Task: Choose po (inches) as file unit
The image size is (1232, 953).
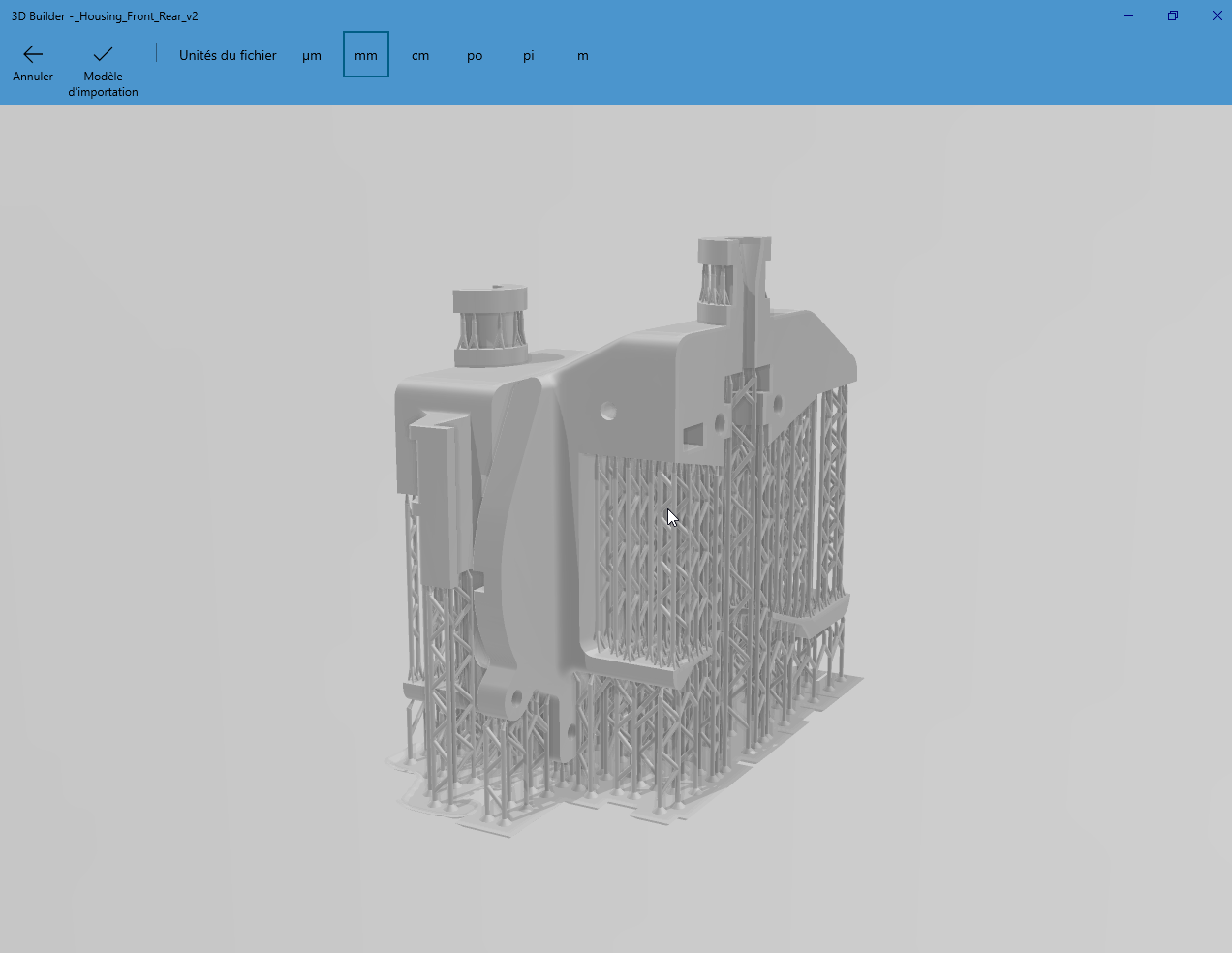Action: (475, 55)
